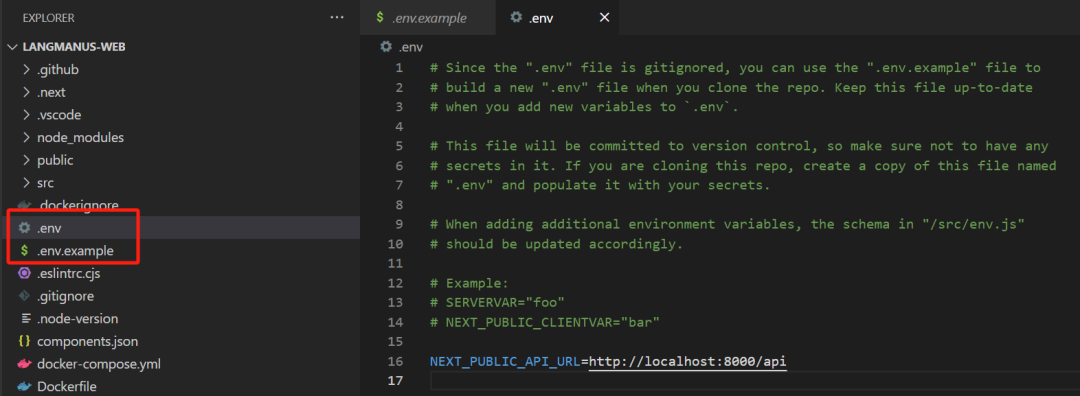Click the gear icon in the breadcrumb
Image resolution: width=1080 pixels, height=396 pixels.
tap(386, 47)
